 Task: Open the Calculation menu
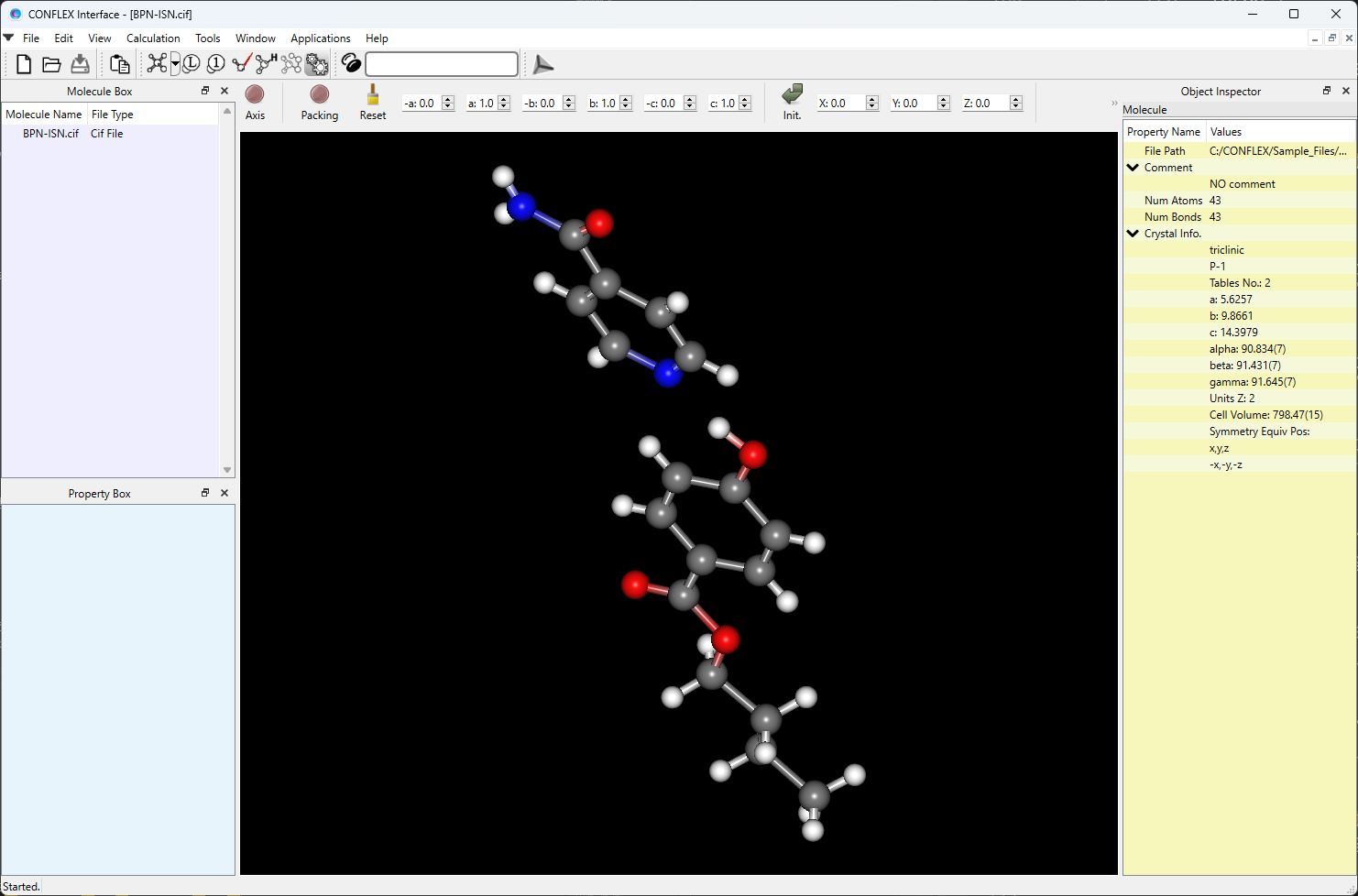pos(152,38)
